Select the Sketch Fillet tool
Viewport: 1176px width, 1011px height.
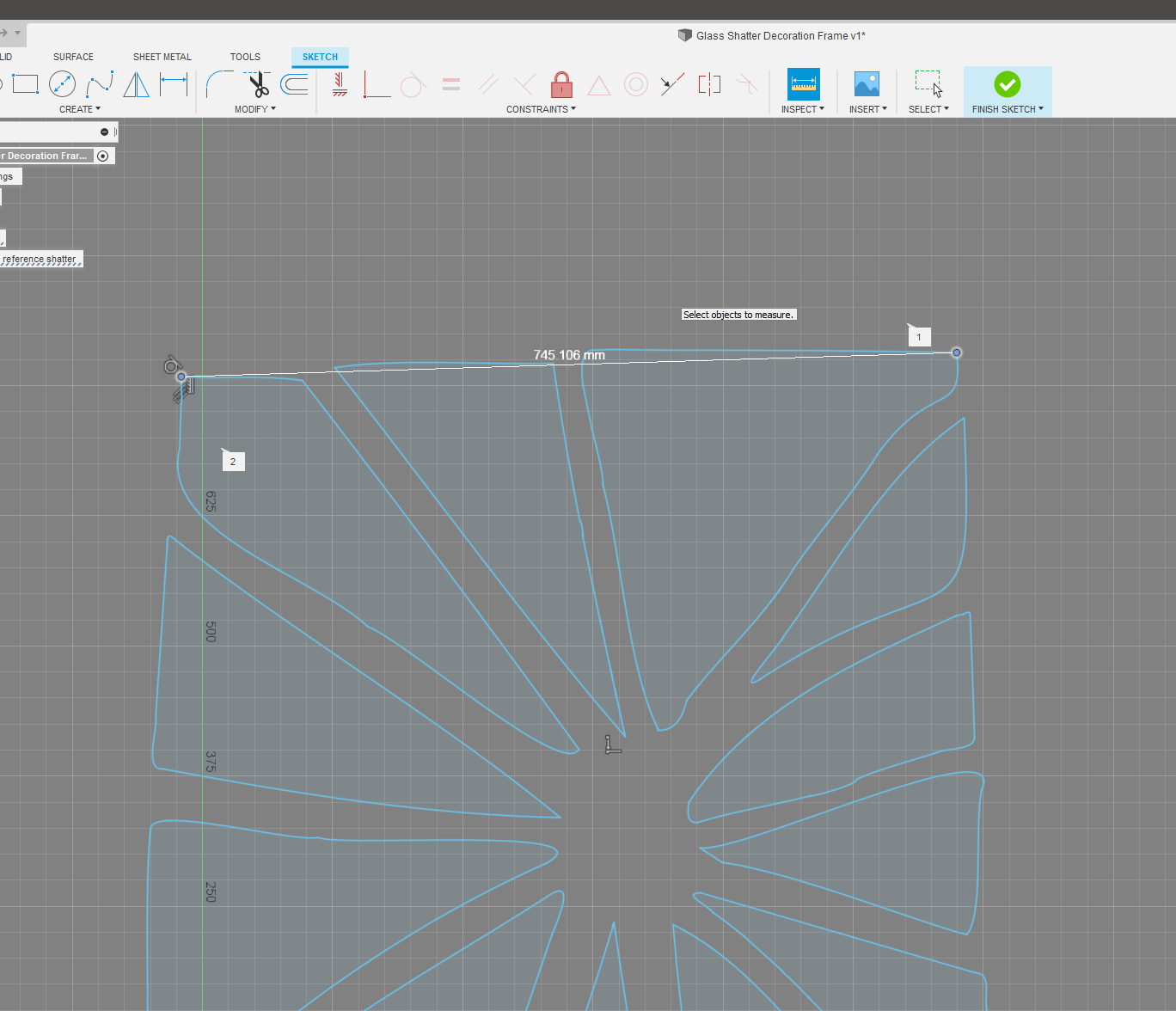[x=219, y=84]
